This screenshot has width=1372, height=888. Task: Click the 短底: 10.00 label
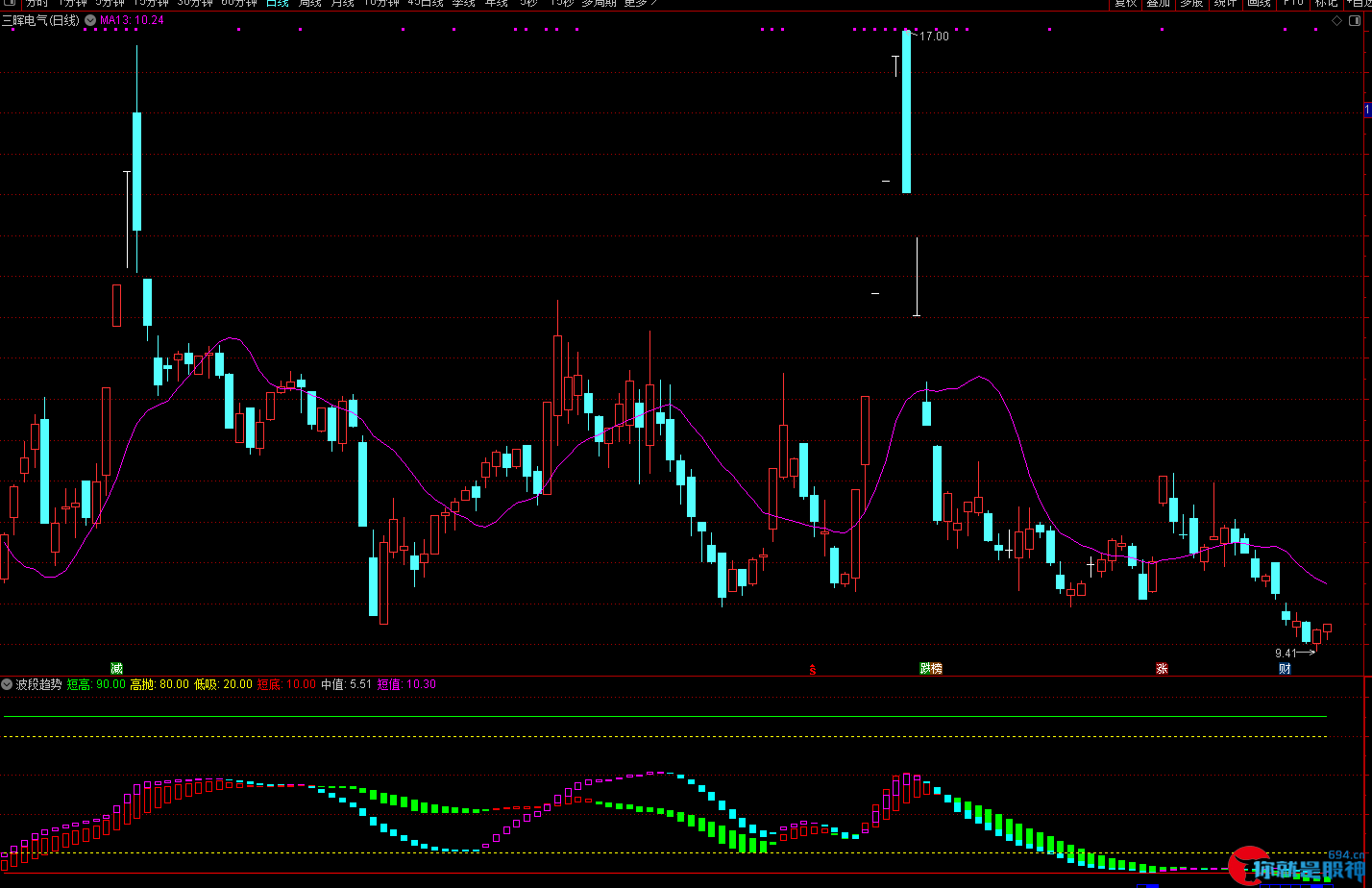pos(286,684)
